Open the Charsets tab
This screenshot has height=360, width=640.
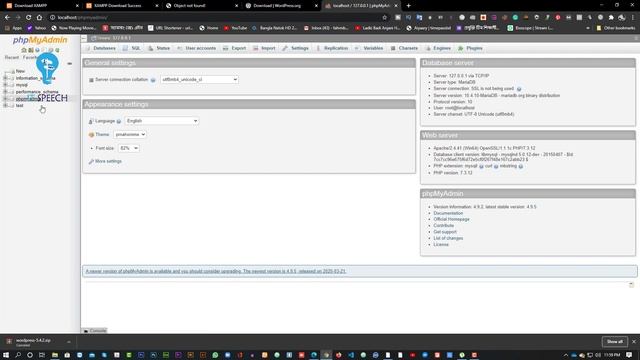point(404,48)
